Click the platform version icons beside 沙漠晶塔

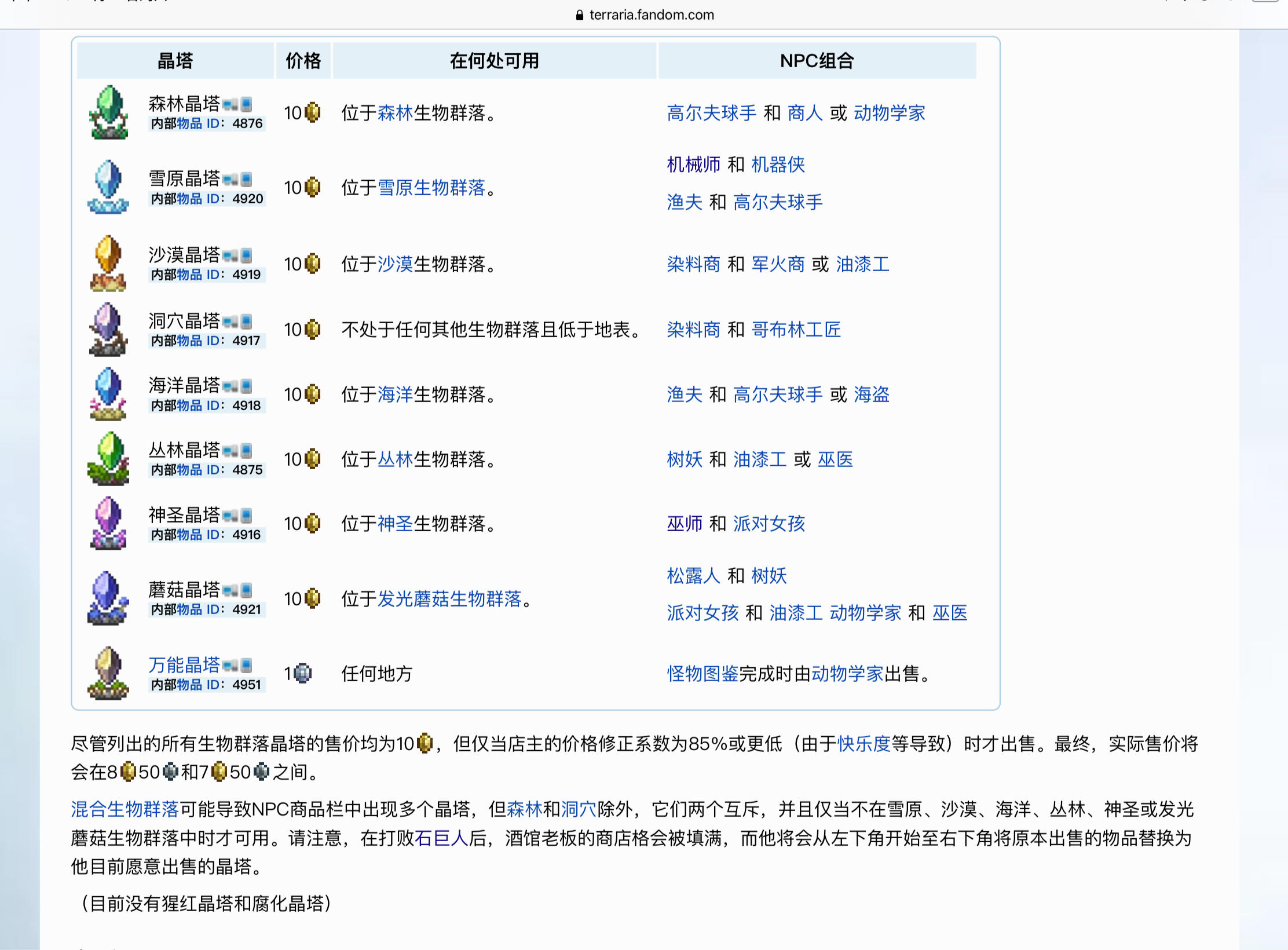pos(237,255)
